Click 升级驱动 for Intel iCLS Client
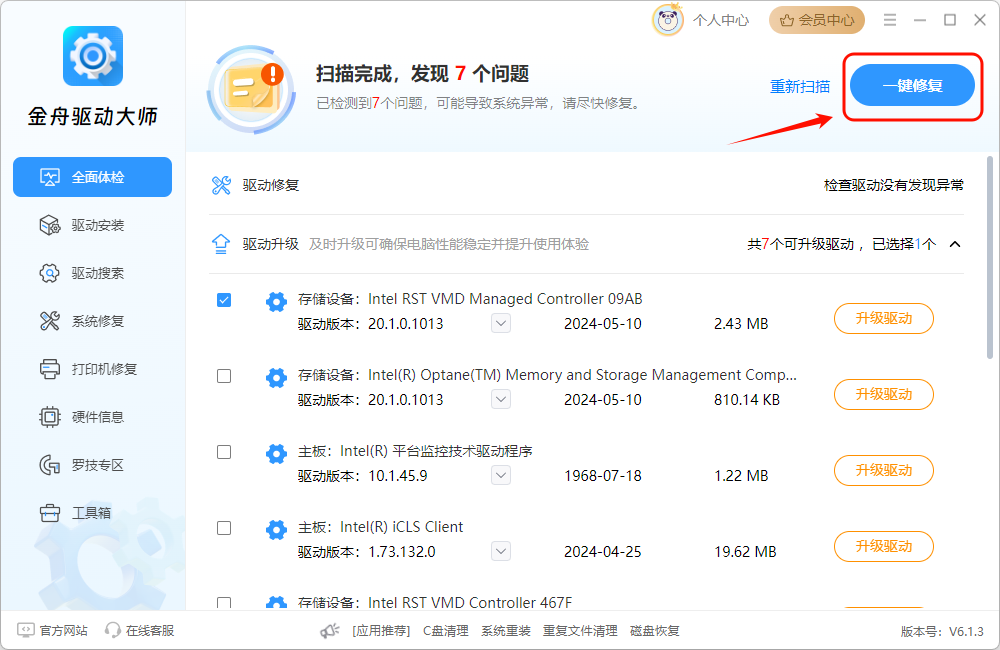This screenshot has height=650, width=1000. point(884,546)
